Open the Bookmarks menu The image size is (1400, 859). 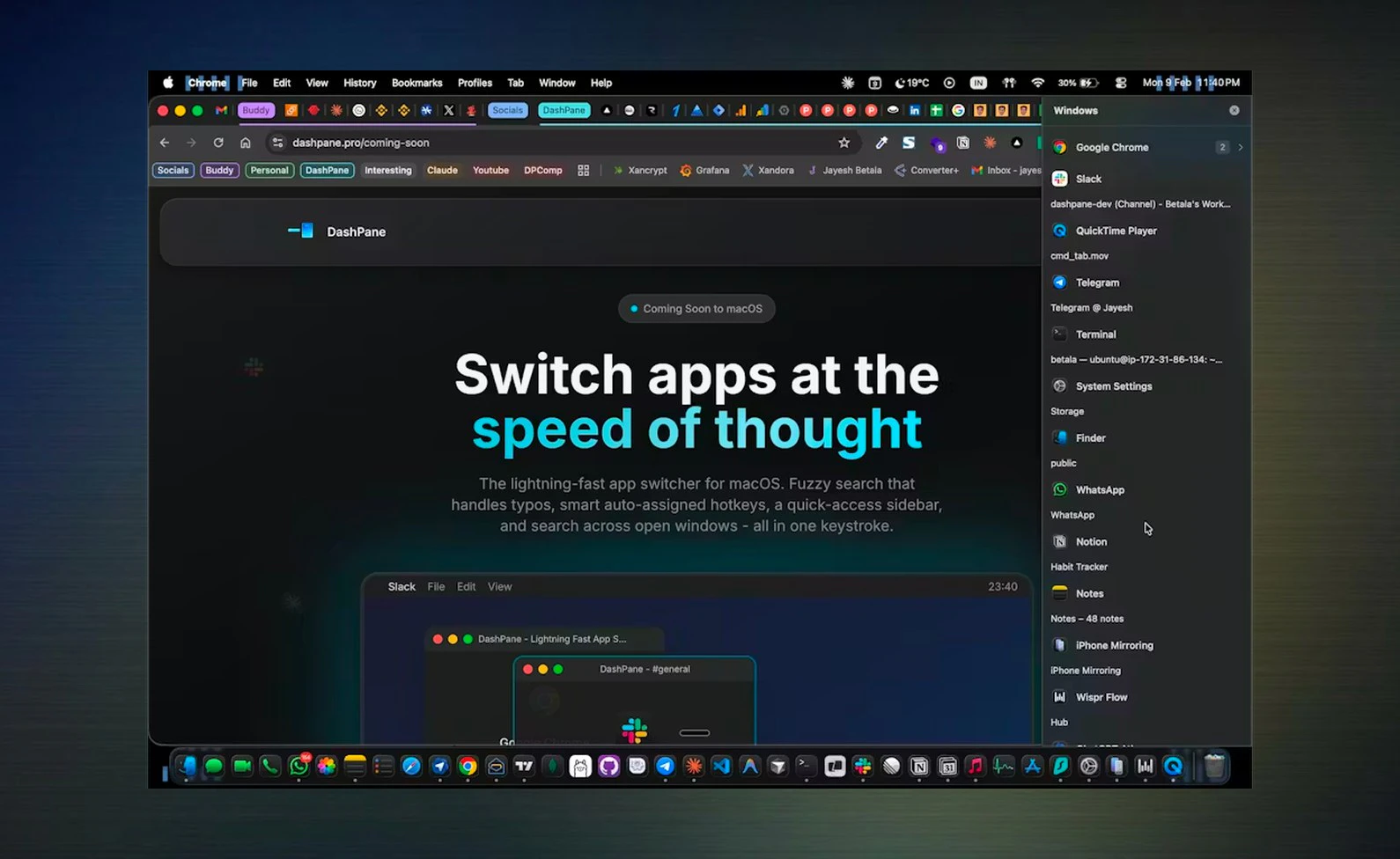click(417, 83)
